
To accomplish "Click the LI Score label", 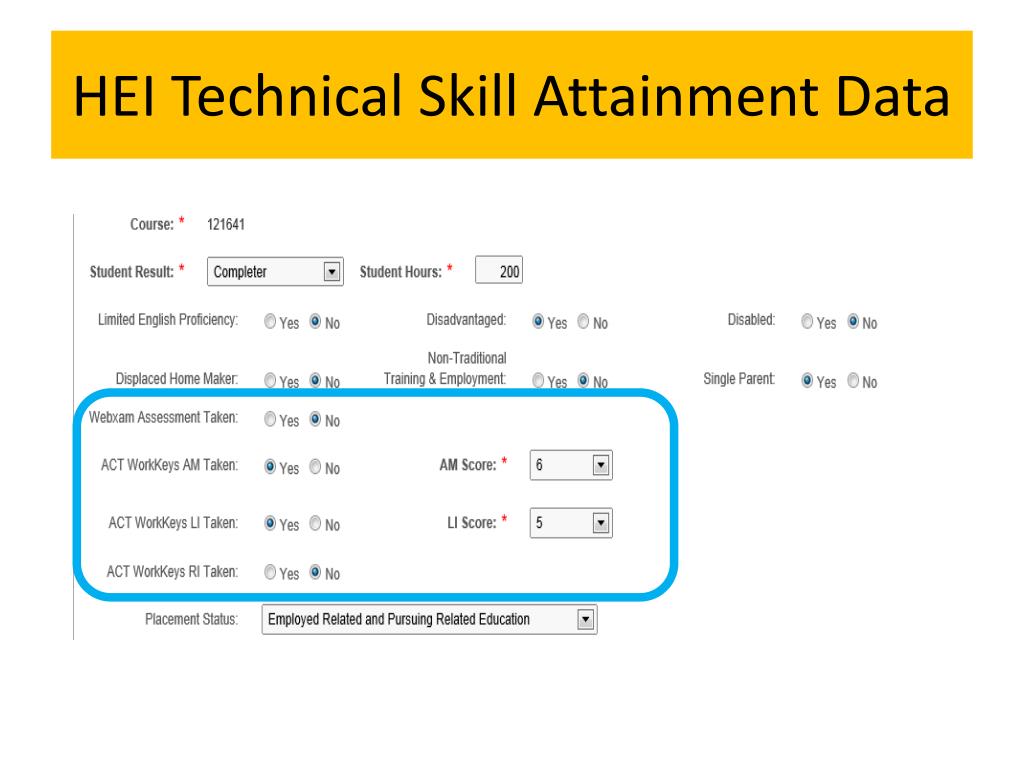I will tap(472, 522).
